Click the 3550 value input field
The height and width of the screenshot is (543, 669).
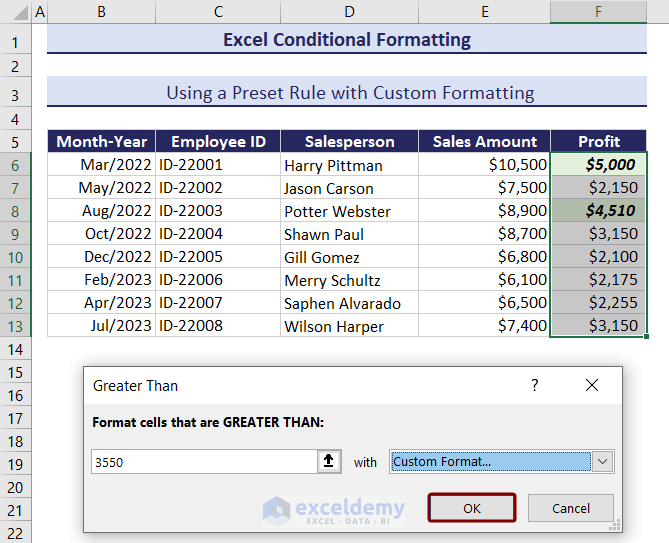pos(203,462)
